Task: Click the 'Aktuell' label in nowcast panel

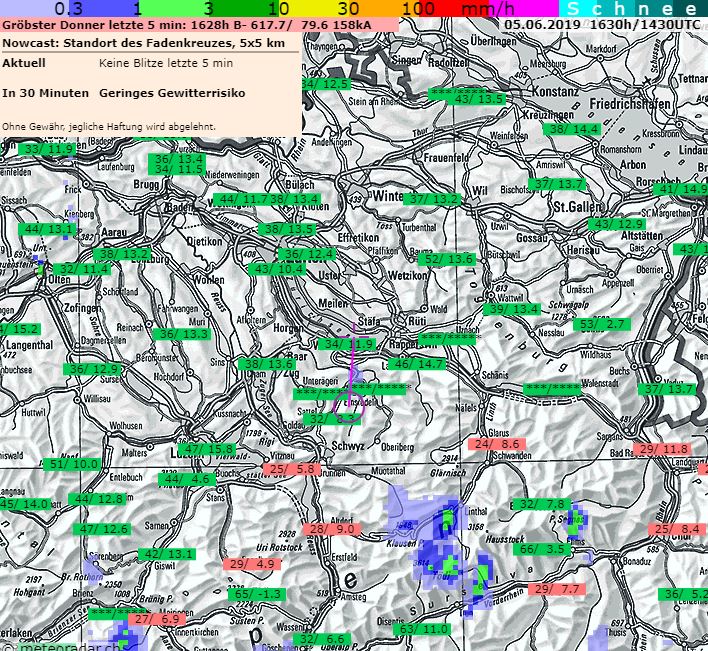Action: click(24, 63)
